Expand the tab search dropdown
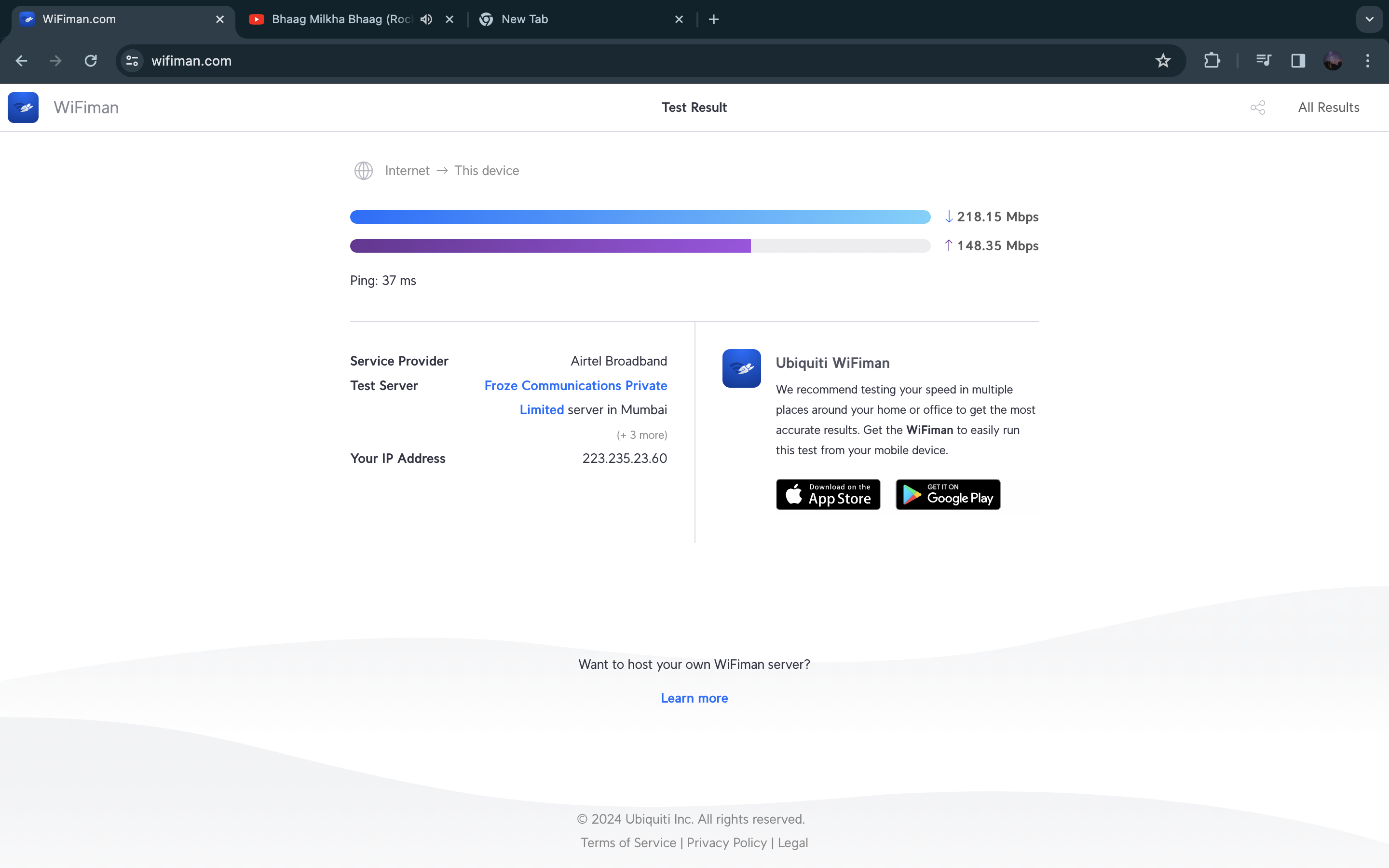 tap(1370, 19)
